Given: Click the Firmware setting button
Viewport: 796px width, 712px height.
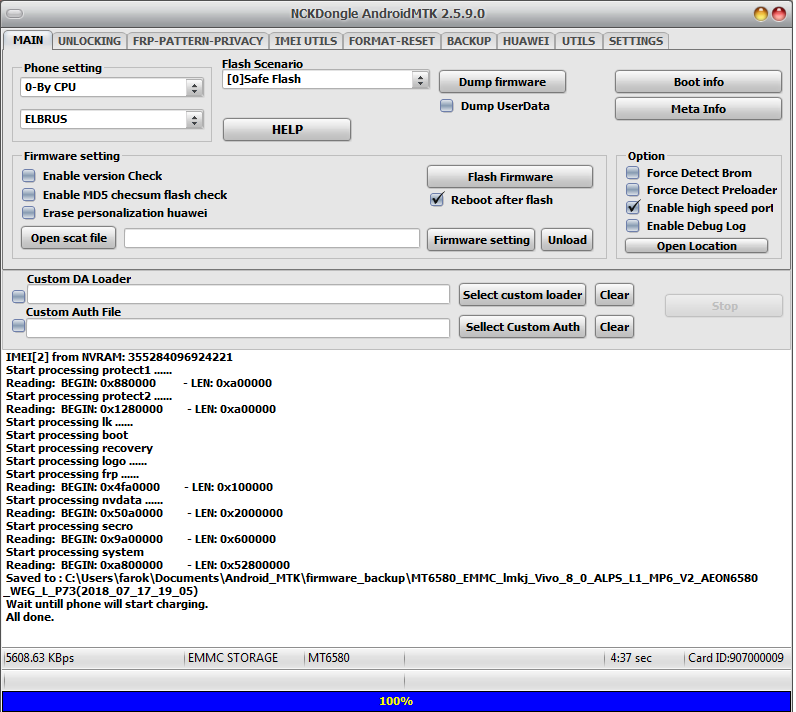Looking at the screenshot, I should (x=481, y=240).
